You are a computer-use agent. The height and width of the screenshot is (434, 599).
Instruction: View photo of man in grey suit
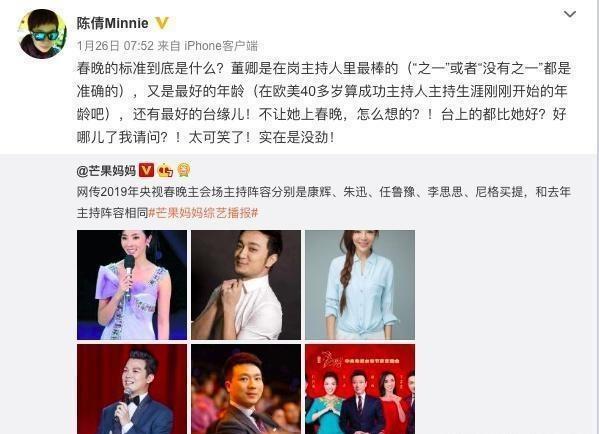pos(246,389)
